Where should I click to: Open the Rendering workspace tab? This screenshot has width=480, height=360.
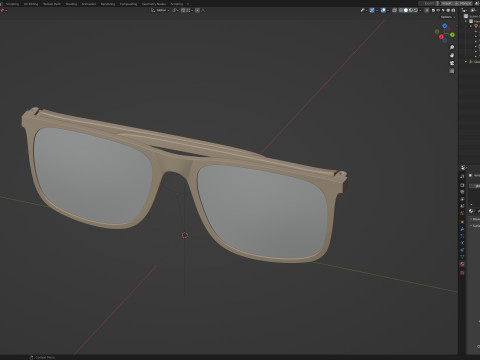pos(108,4)
